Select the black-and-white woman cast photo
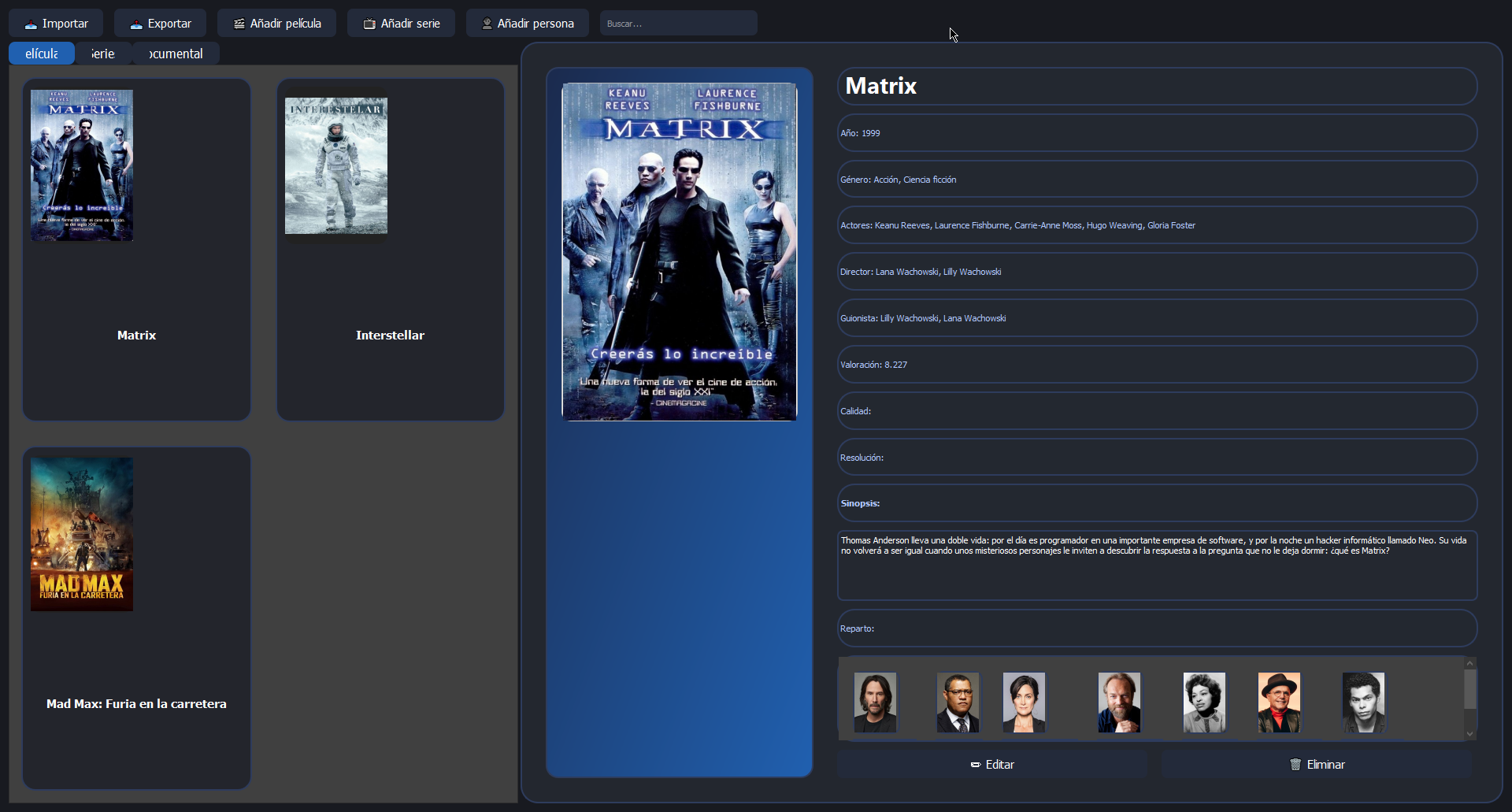The width and height of the screenshot is (1512, 812). point(1204,703)
